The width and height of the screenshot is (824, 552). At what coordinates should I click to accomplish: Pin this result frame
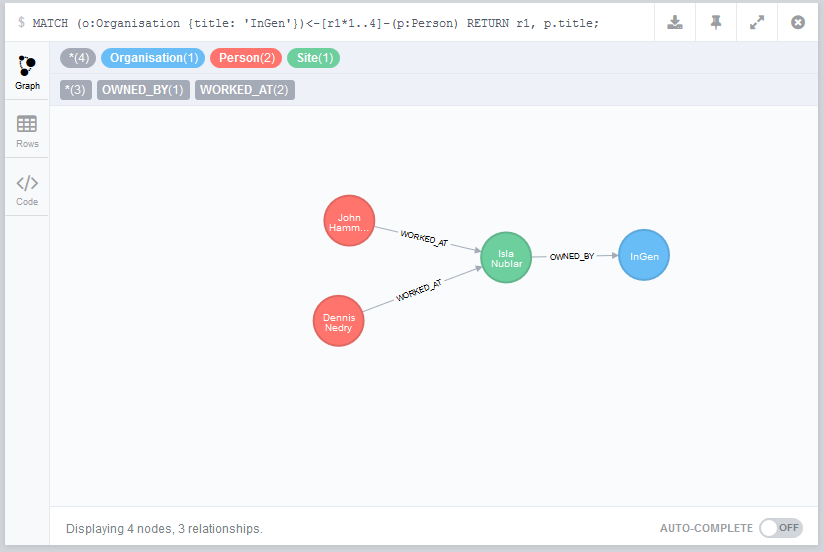tap(716, 22)
